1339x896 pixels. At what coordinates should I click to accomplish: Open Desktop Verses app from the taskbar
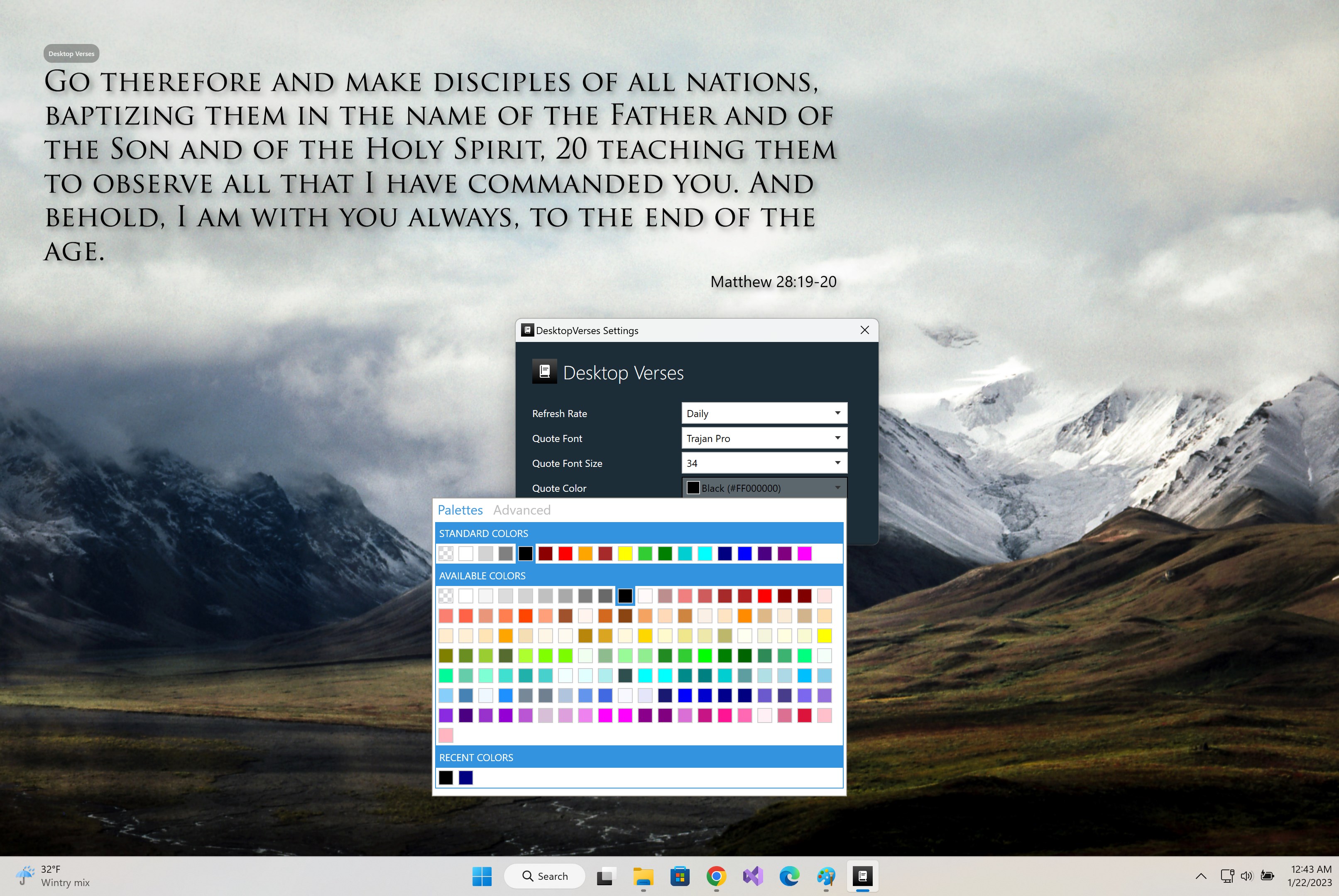[863, 876]
